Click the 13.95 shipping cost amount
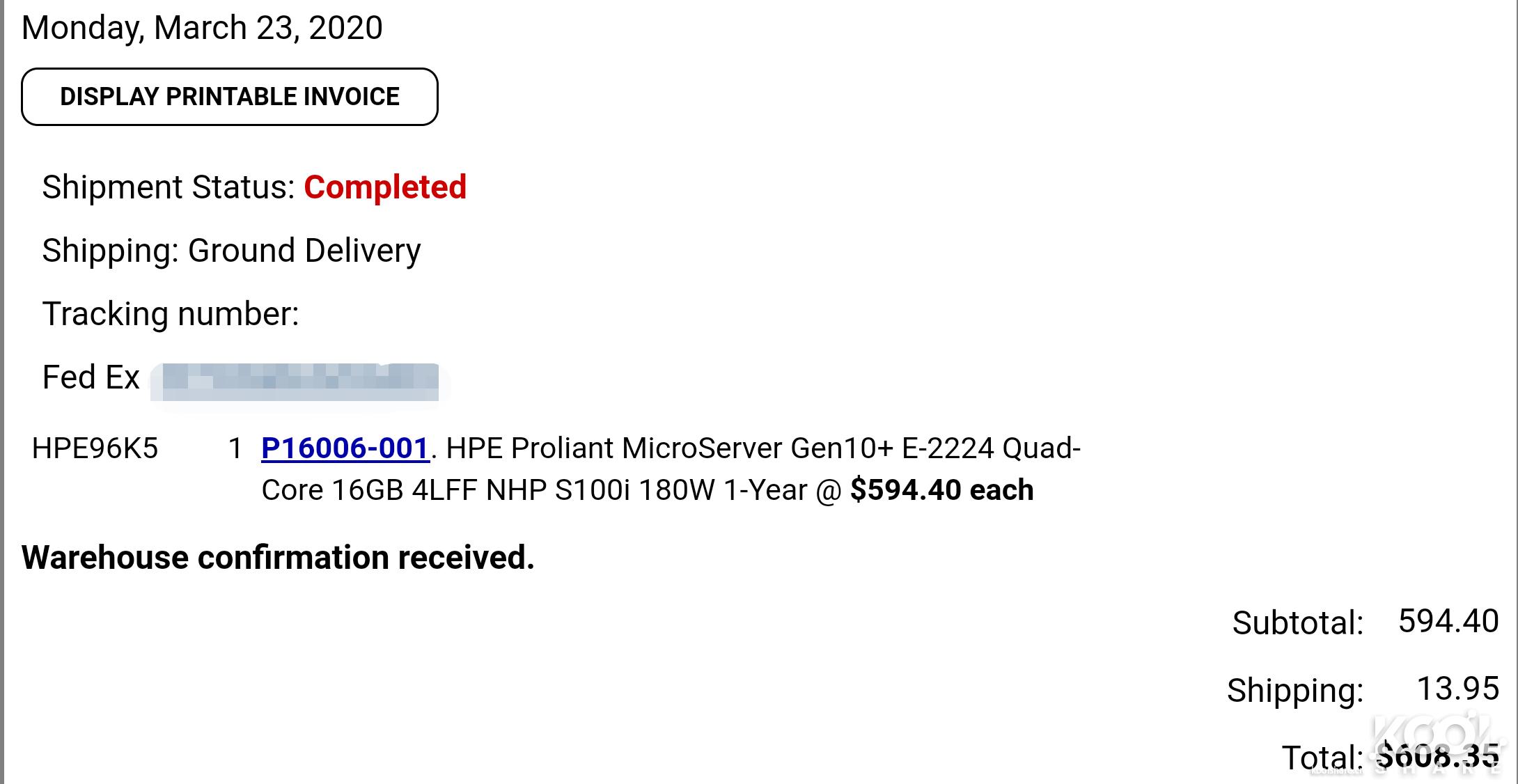The width and height of the screenshot is (1518, 784). [x=1457, y=689]
